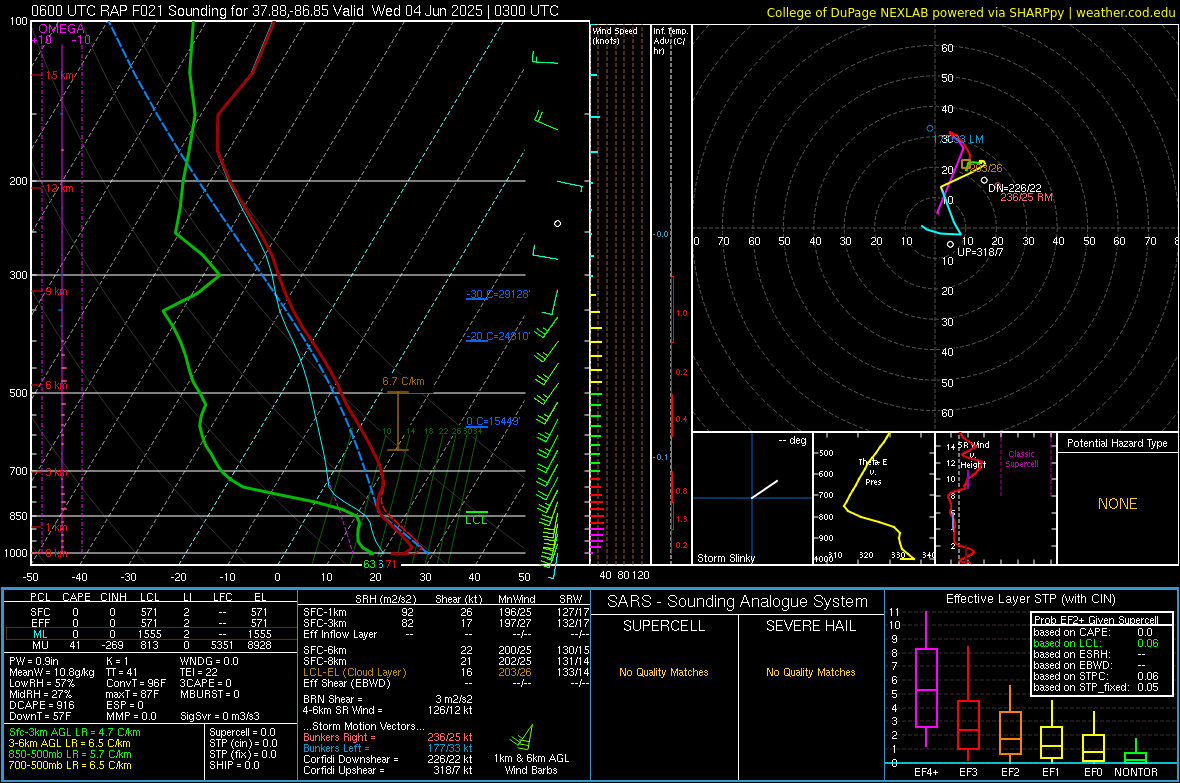
Task: Click the PW = 0.9in value
Action: coord(34,661)
